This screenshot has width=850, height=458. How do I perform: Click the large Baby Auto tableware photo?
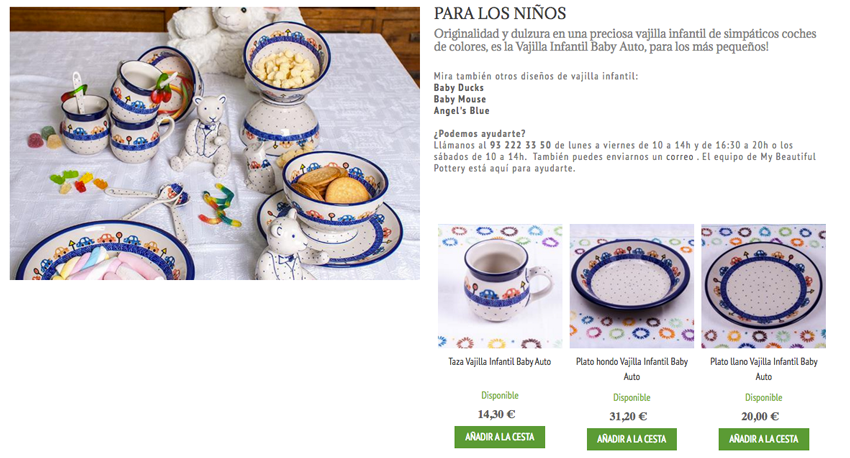click(215, 144)
